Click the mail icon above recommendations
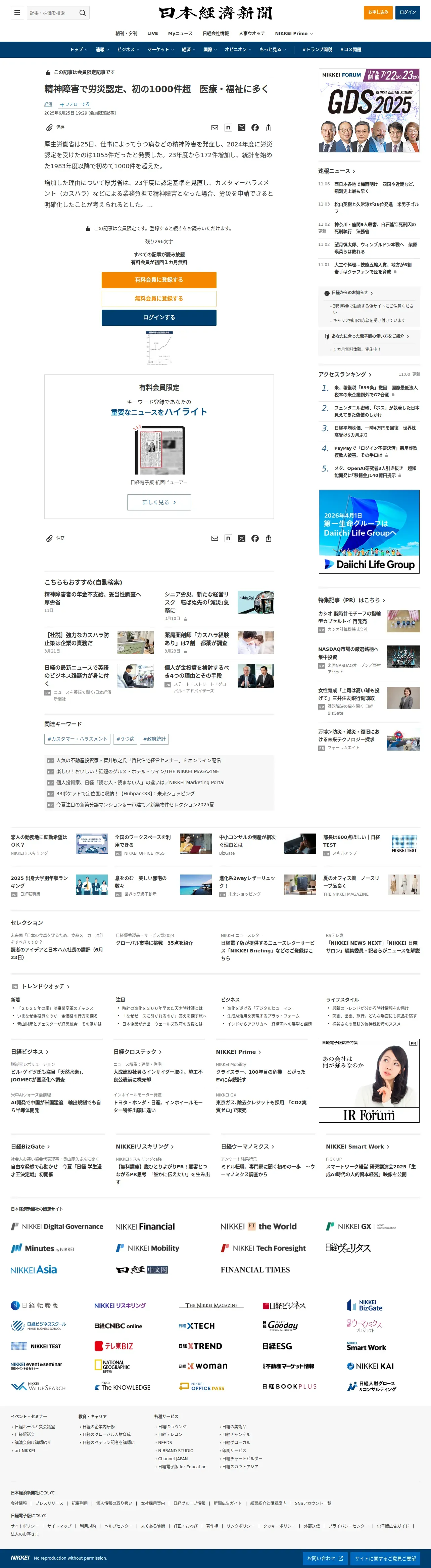Image resolution: width=431 pixels, height=1568 pixels. click(214, 539)
